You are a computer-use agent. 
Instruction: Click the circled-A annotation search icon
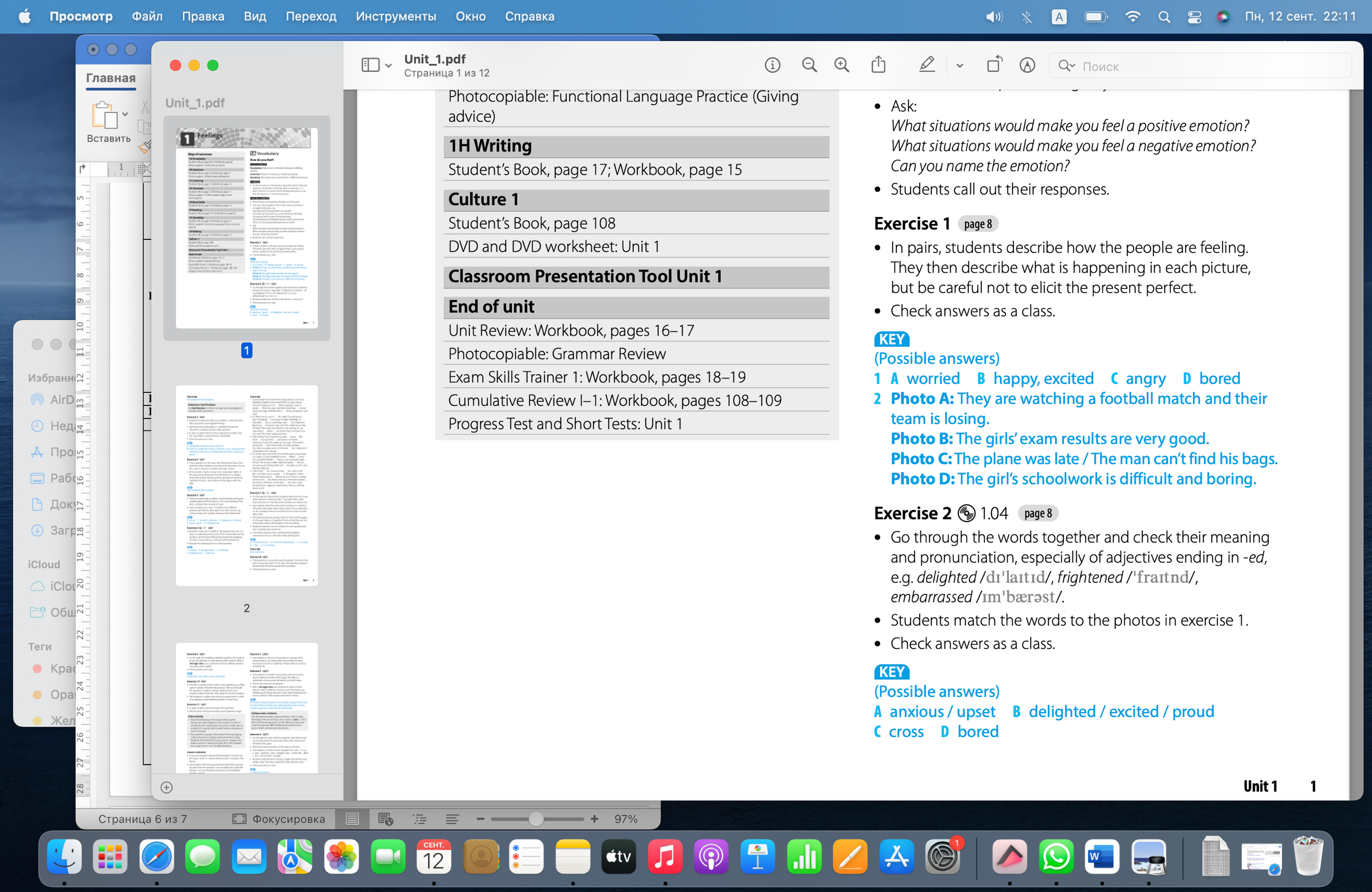tap(1027, 65)
